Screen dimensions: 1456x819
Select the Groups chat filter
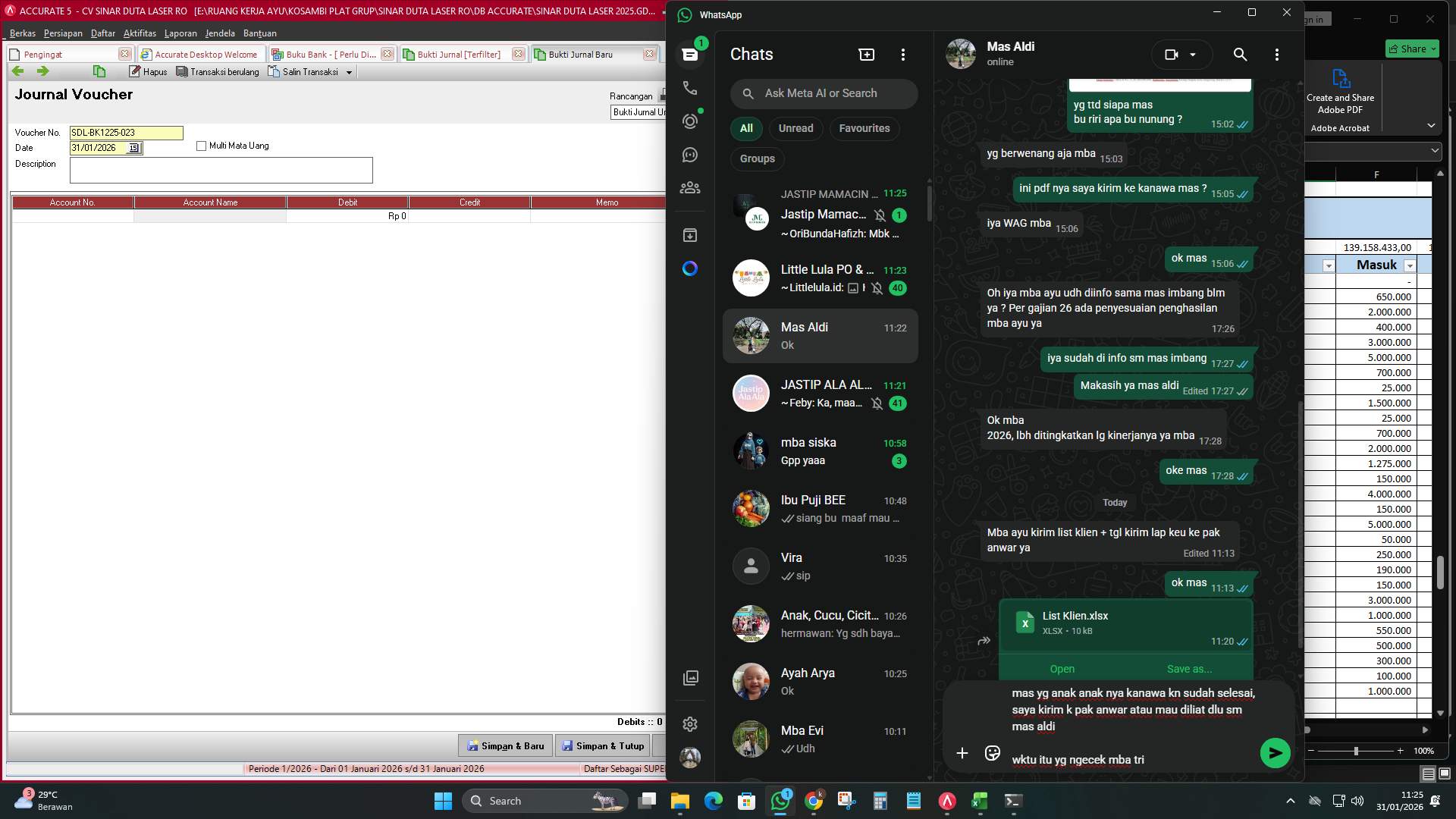click(x=756, y=158)
